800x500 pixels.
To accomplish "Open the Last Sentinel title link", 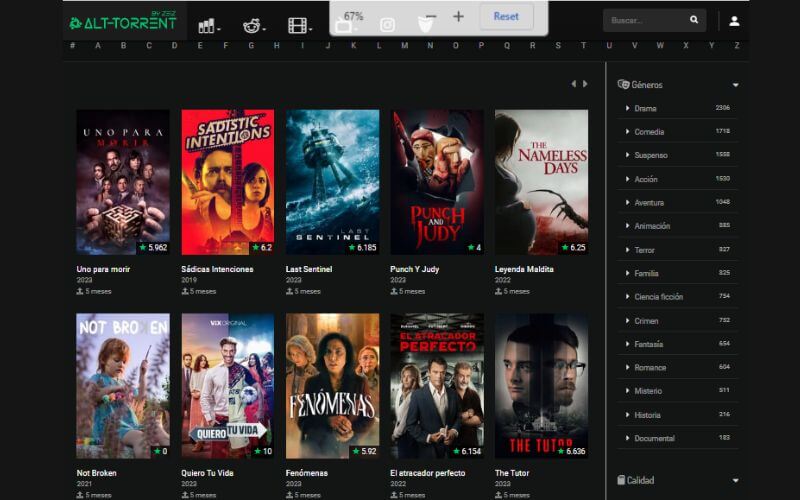I will (309, 269).
